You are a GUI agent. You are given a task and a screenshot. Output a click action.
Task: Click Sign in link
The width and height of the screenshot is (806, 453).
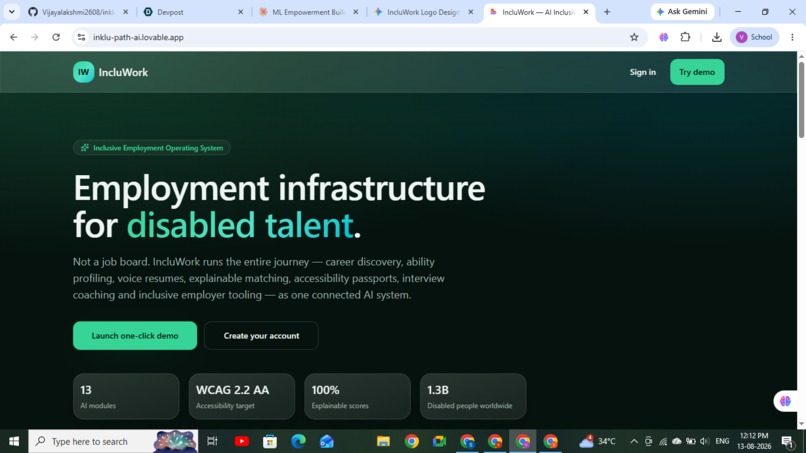tap(643, 72)
